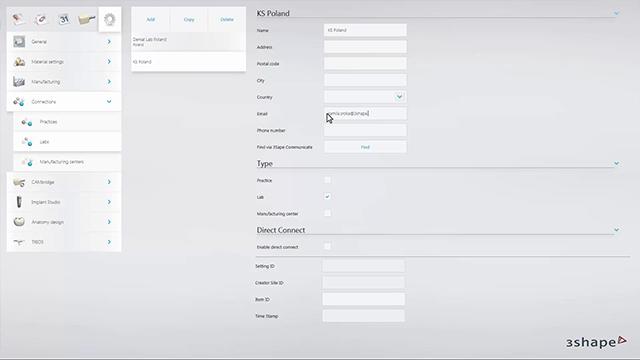Enable the Practice type checkbox
The width and height of the screenshot is (640, 360).
pyautogui.click(x=327, y=180)
